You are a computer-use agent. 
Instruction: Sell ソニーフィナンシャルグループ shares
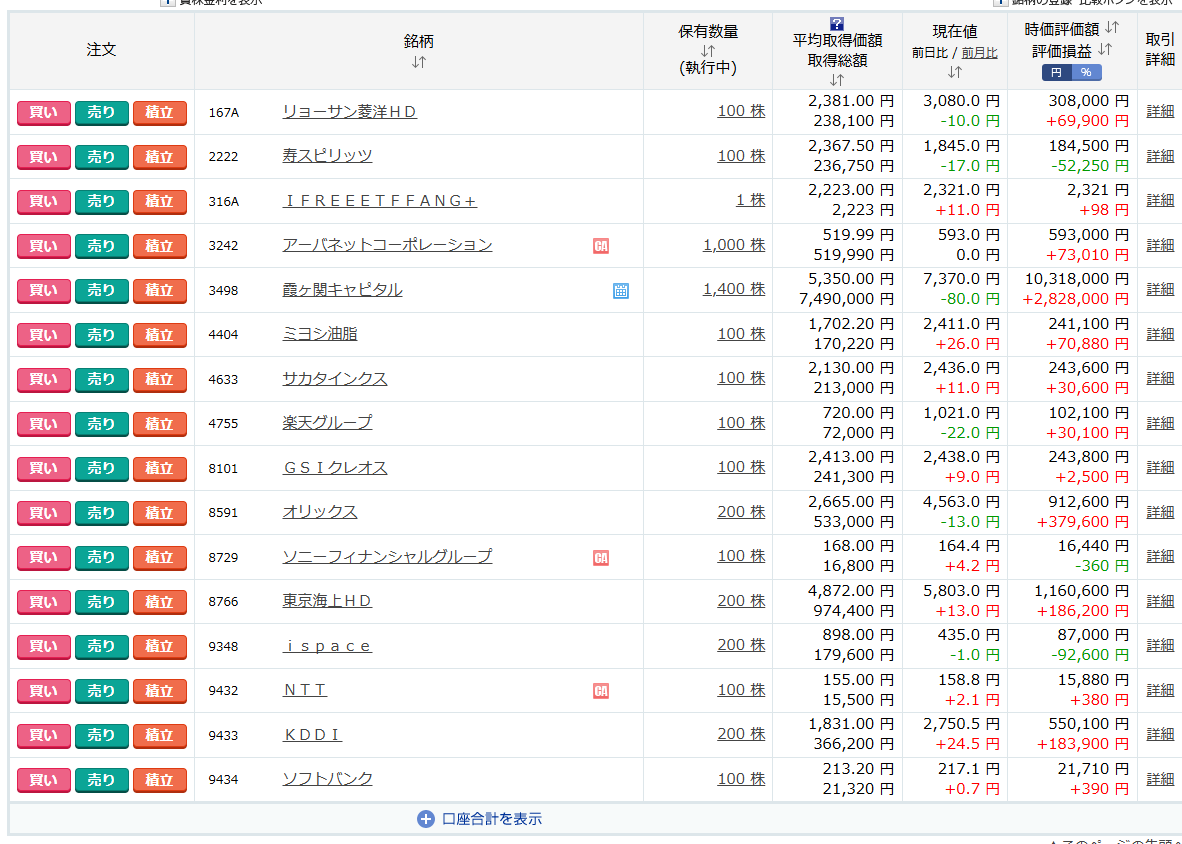pyautogui.click(x=102, y=558)
